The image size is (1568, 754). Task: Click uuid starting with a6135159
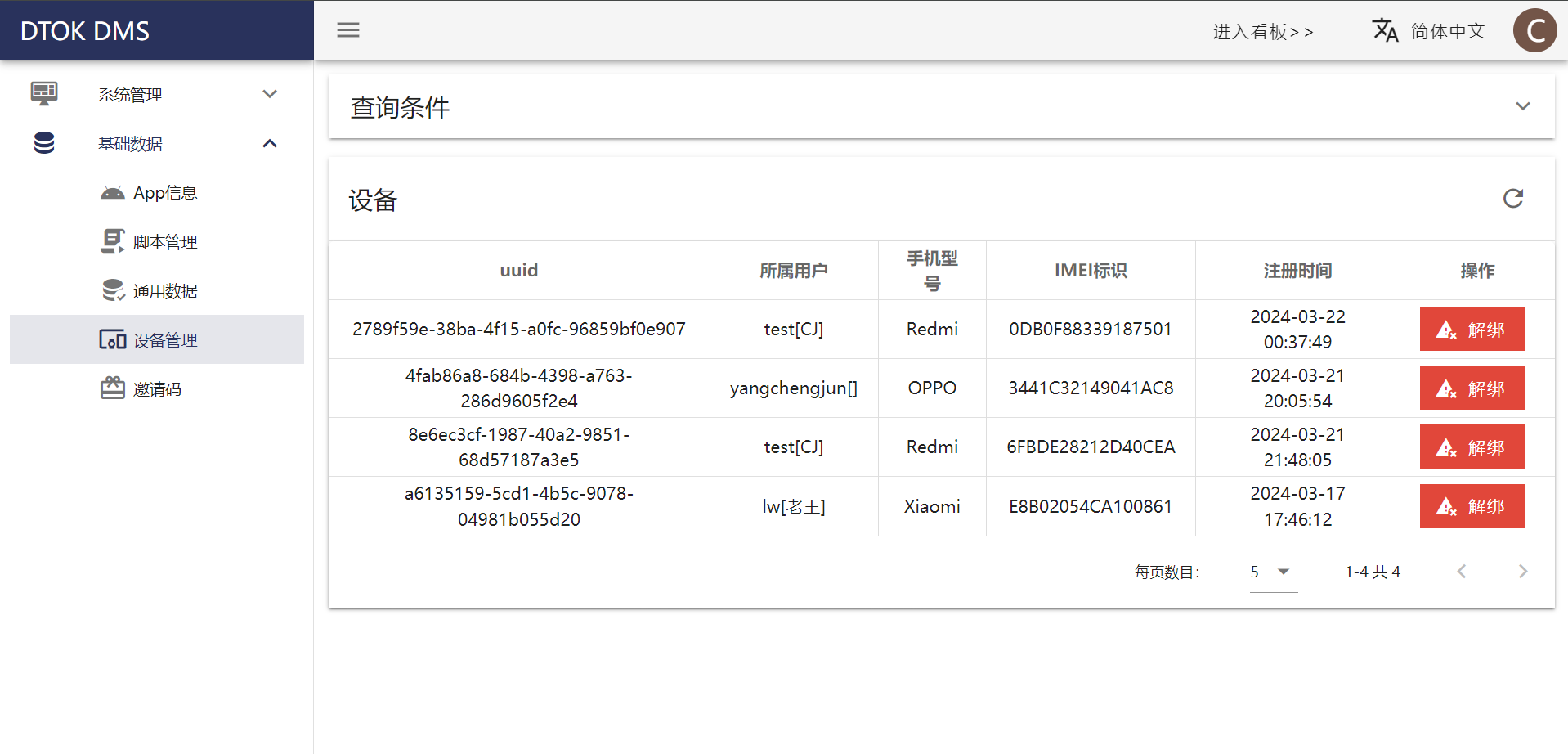tap(519, 506)
